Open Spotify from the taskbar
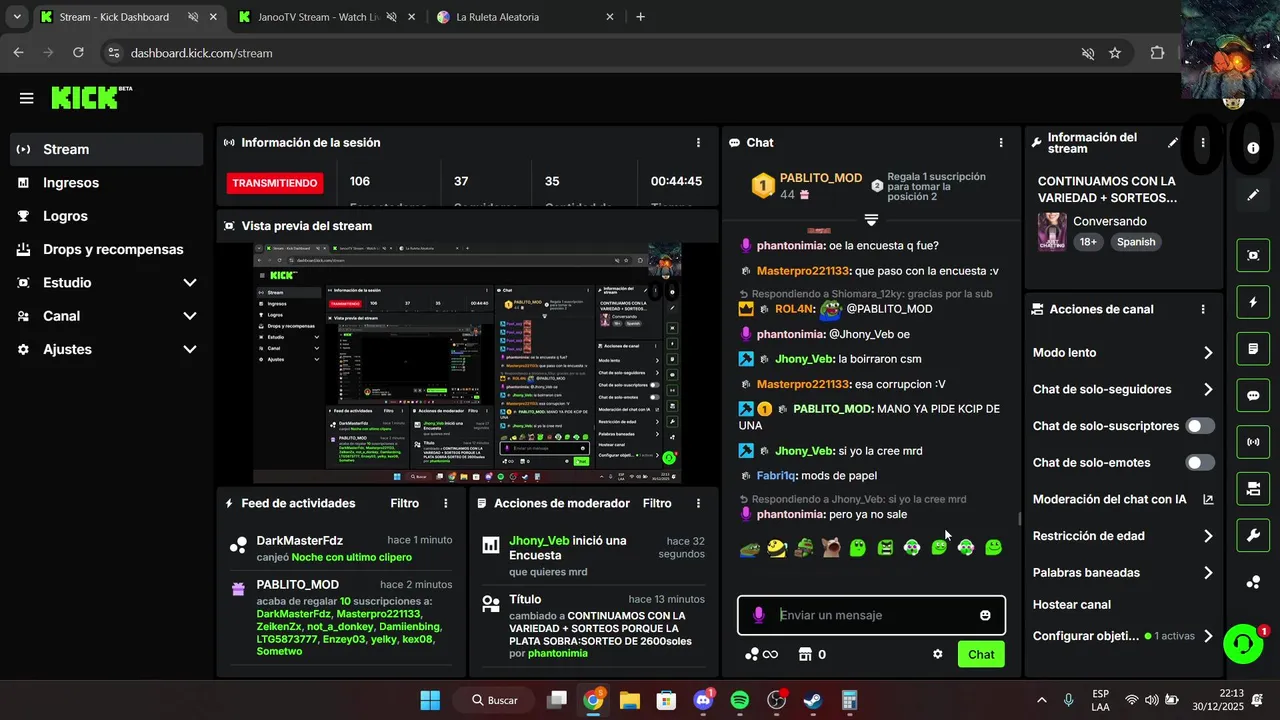 pyautogui.click(x=740, y=700)
